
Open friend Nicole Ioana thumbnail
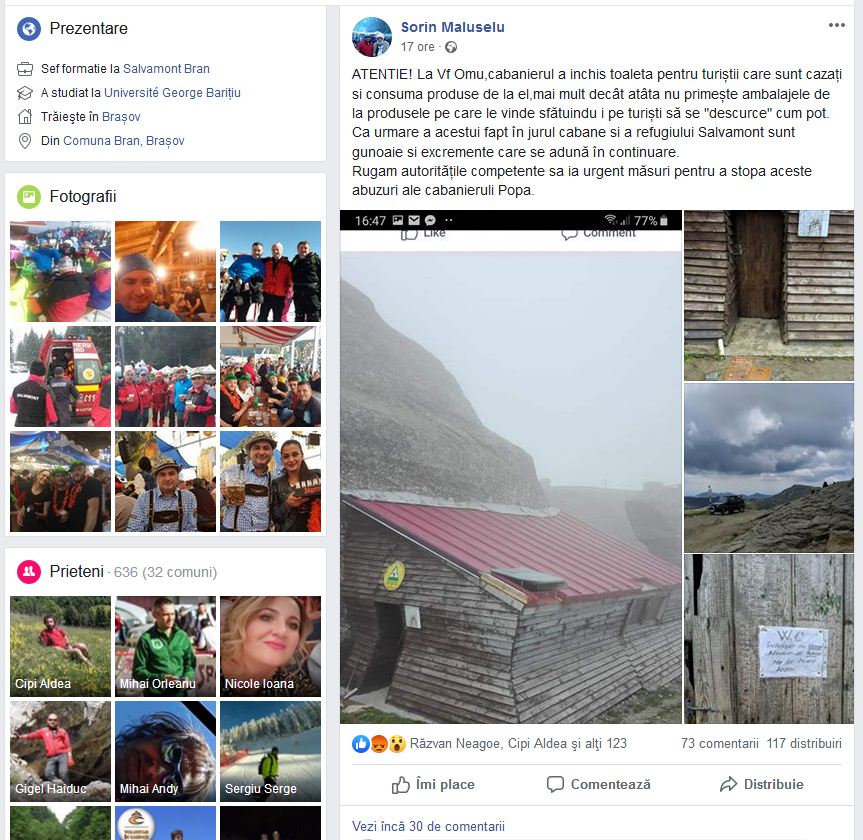(270, 646)
